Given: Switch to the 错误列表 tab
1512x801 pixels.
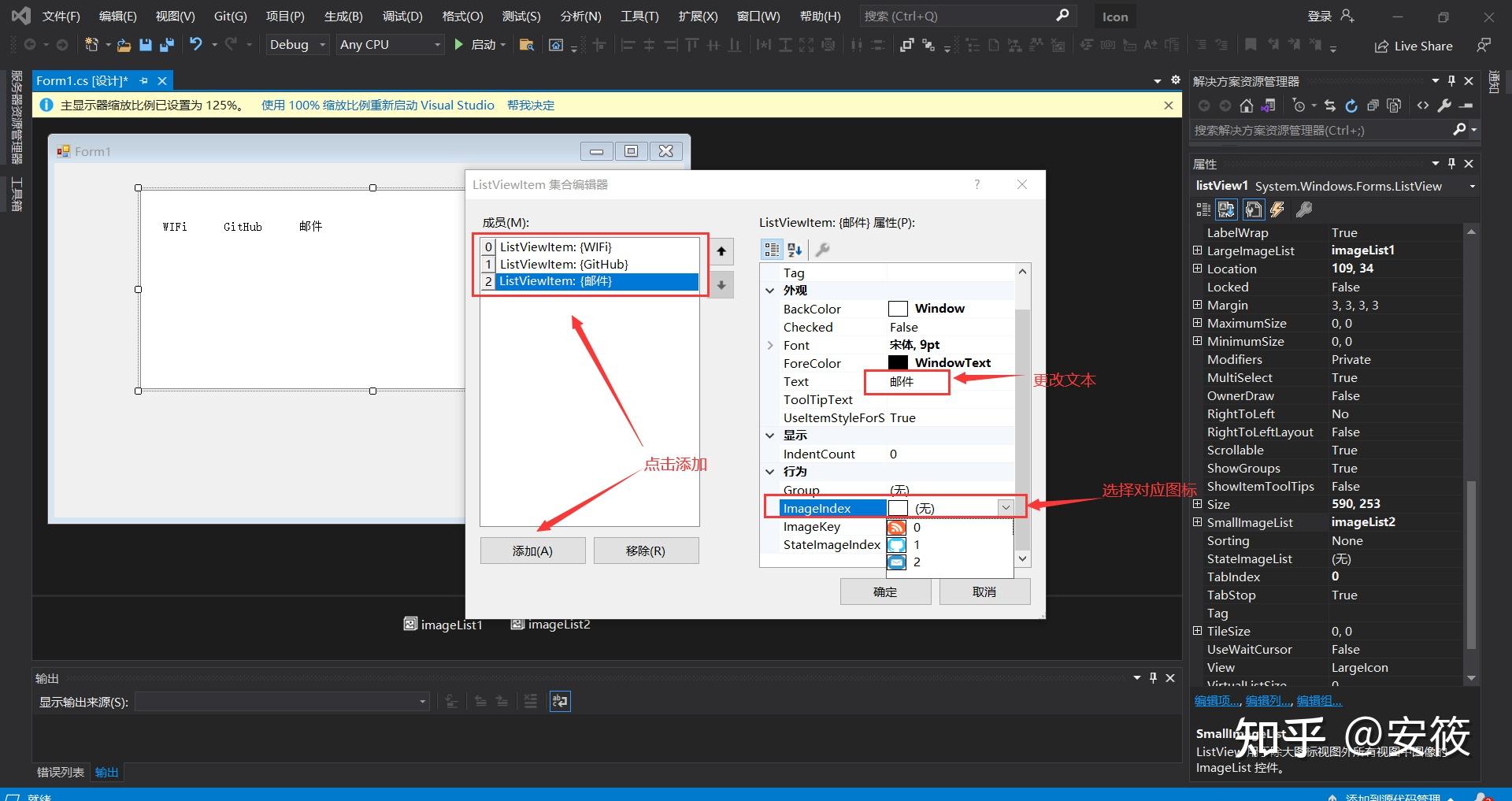Looking at the screenshot, I should pyautogui.click(x=61, y=773).
